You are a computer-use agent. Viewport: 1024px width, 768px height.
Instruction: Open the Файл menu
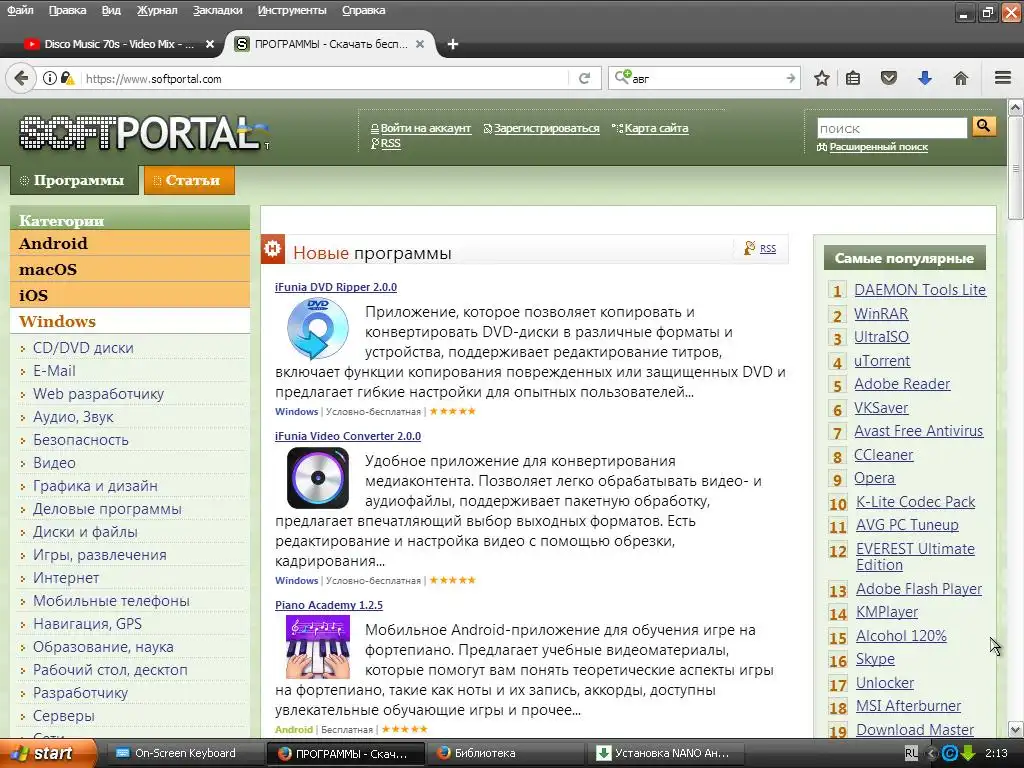click(x=20, y=10)
